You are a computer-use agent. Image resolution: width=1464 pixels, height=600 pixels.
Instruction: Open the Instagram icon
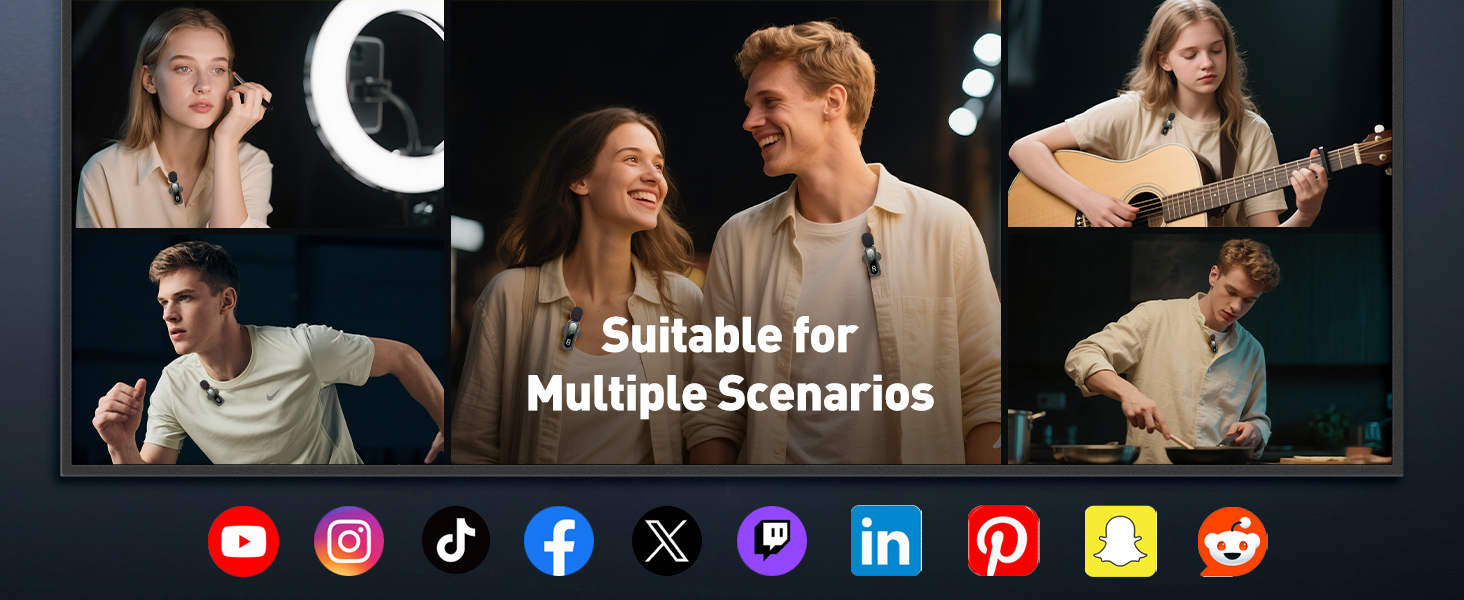click(x=349, y=541)
